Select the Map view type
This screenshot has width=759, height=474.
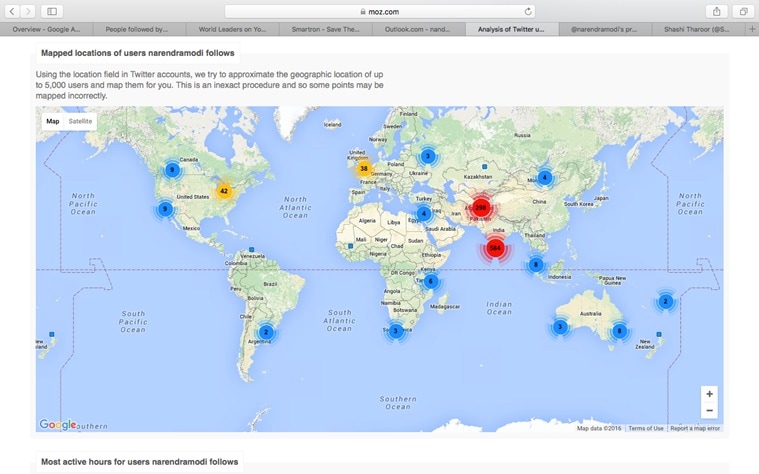pos(53,121)
